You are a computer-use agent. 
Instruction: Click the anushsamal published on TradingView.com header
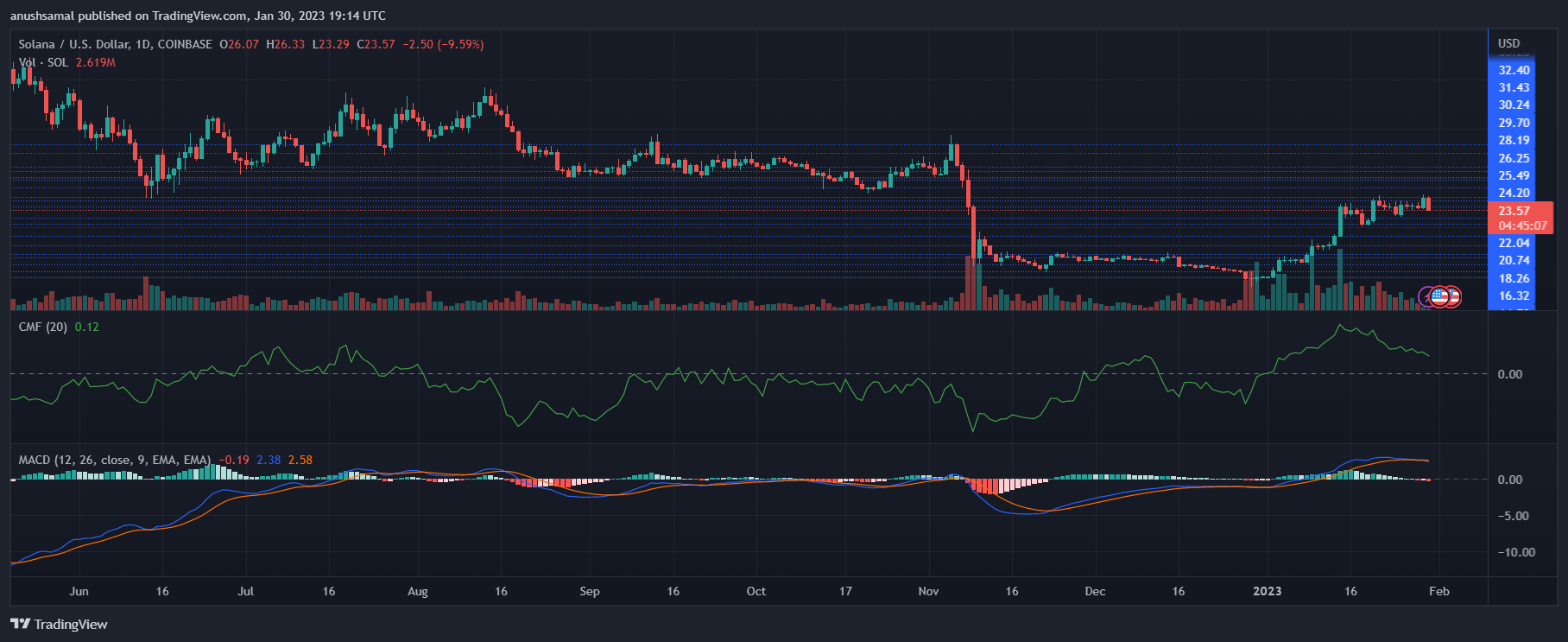[x=198, y=16]
